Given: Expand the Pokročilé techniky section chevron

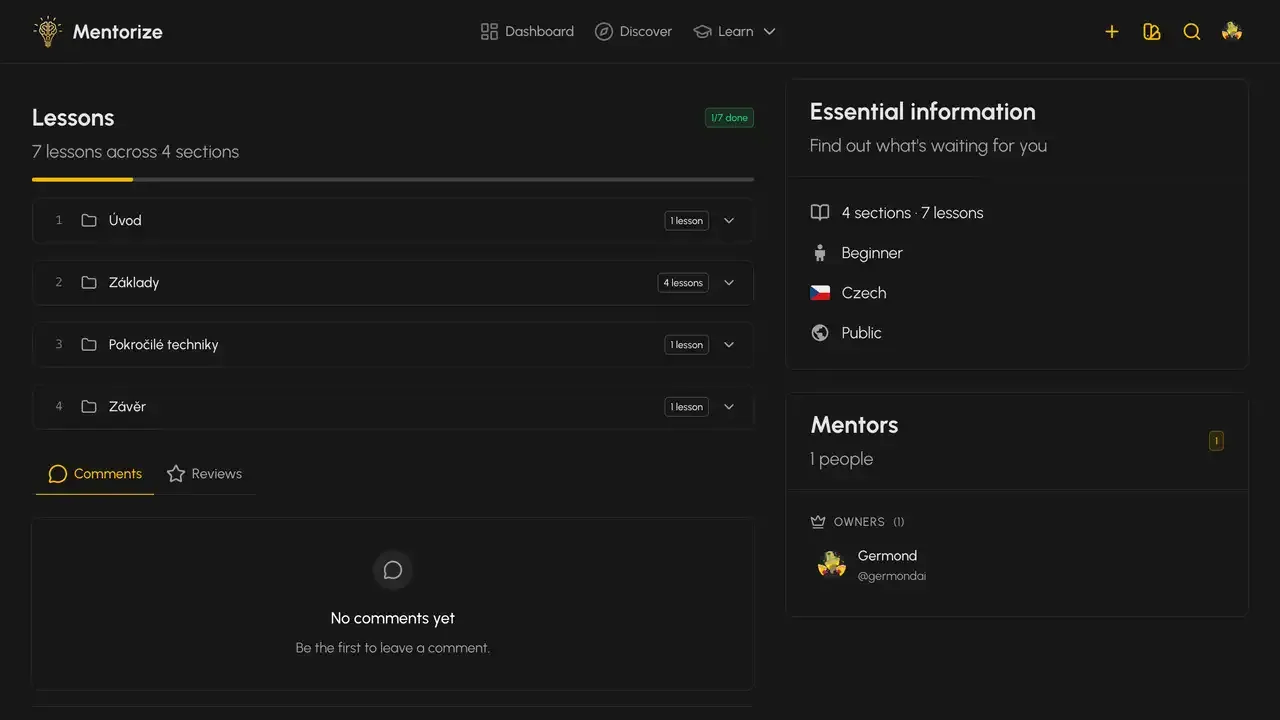Looking at the screenshot, I should click(729, 344).
